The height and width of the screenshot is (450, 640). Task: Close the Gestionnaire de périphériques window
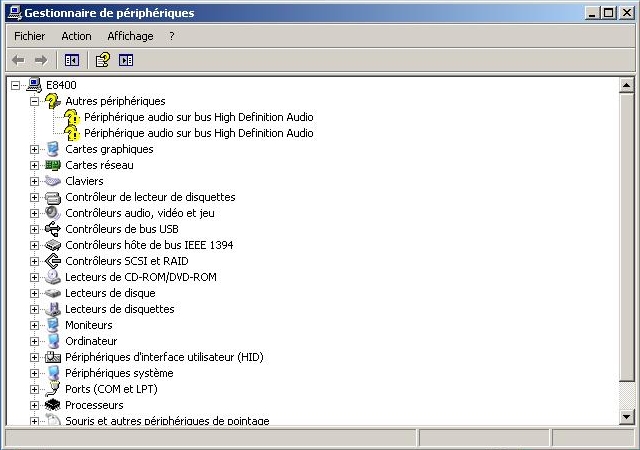pyautogui.click(x=627, y=13)
